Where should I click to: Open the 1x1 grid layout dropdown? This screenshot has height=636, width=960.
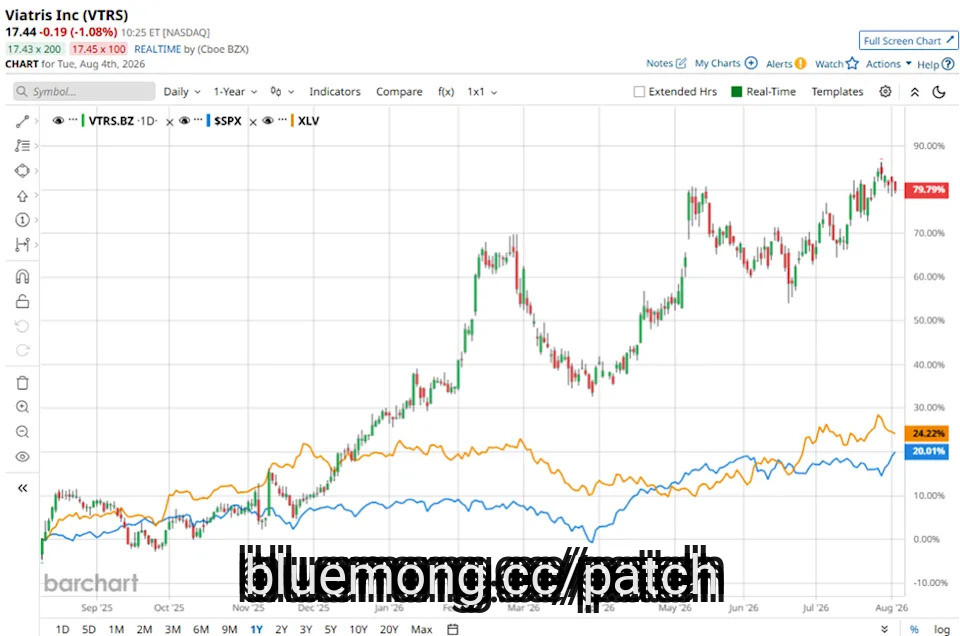[482, 92]
